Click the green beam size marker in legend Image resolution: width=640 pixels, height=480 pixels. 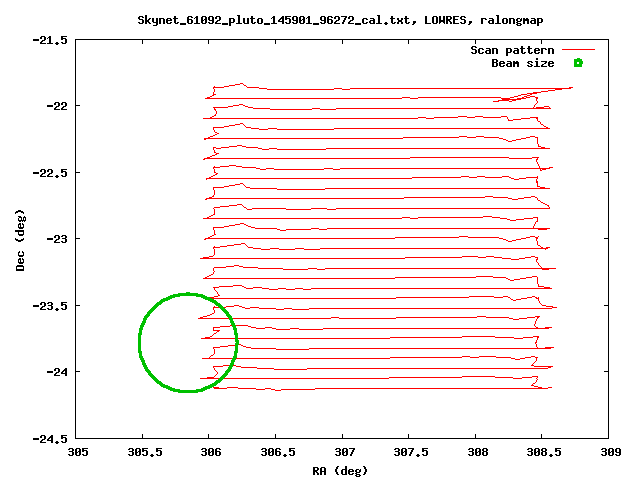click(x=578, y=63)
